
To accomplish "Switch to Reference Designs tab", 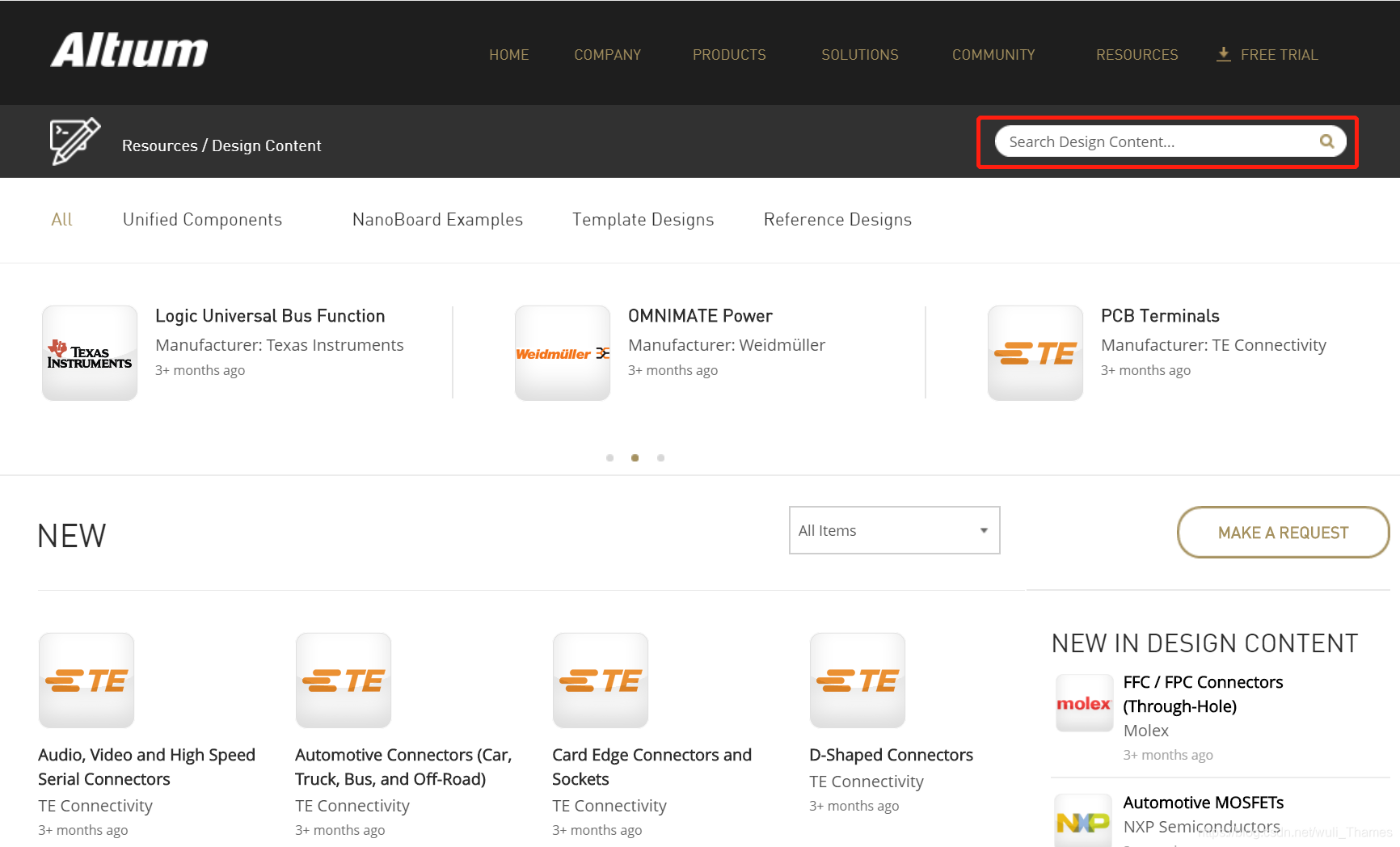I will (x=837, y=220).
